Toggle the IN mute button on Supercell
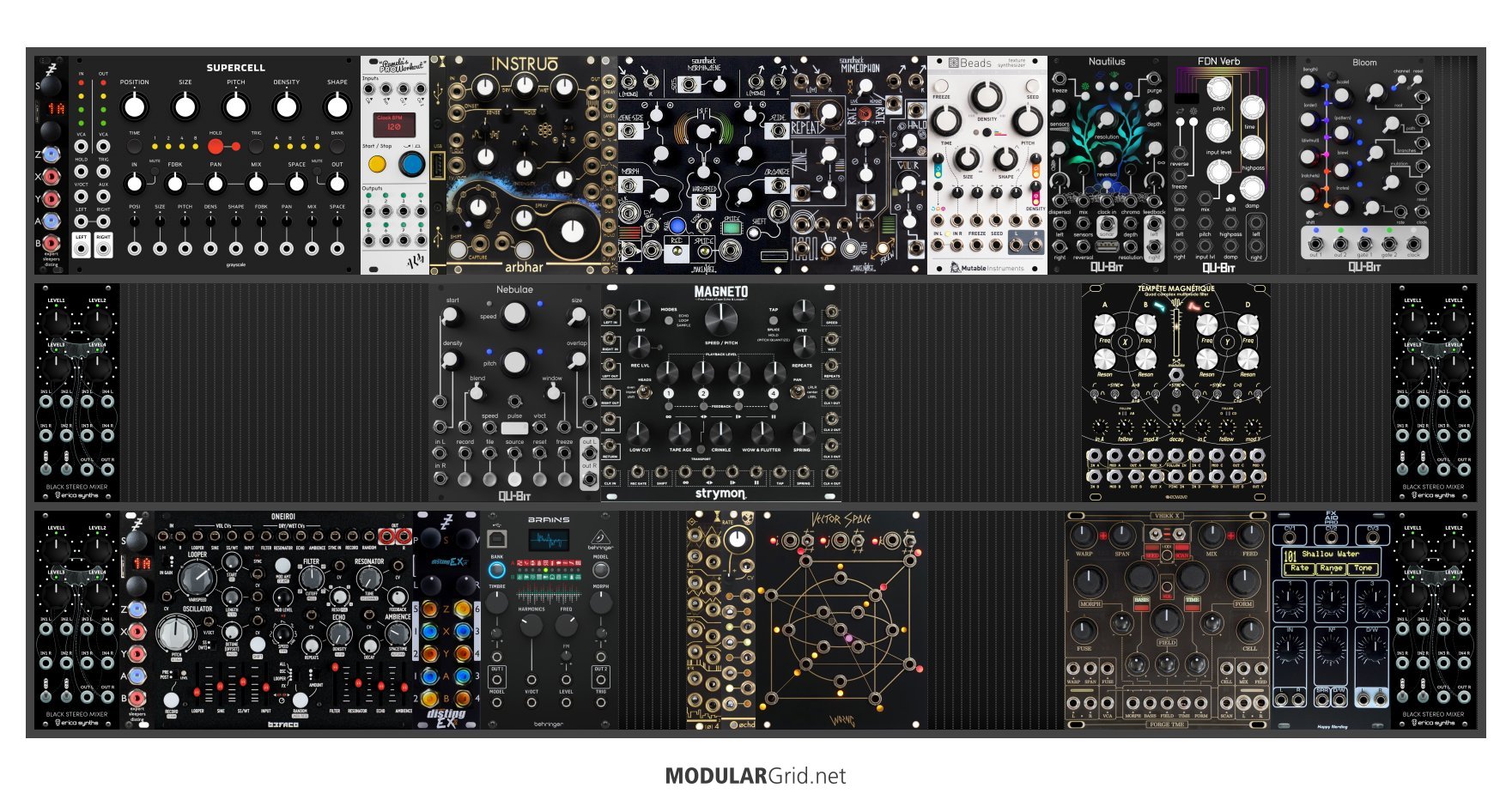This screenshot has height=794, width=1512. 155,172
